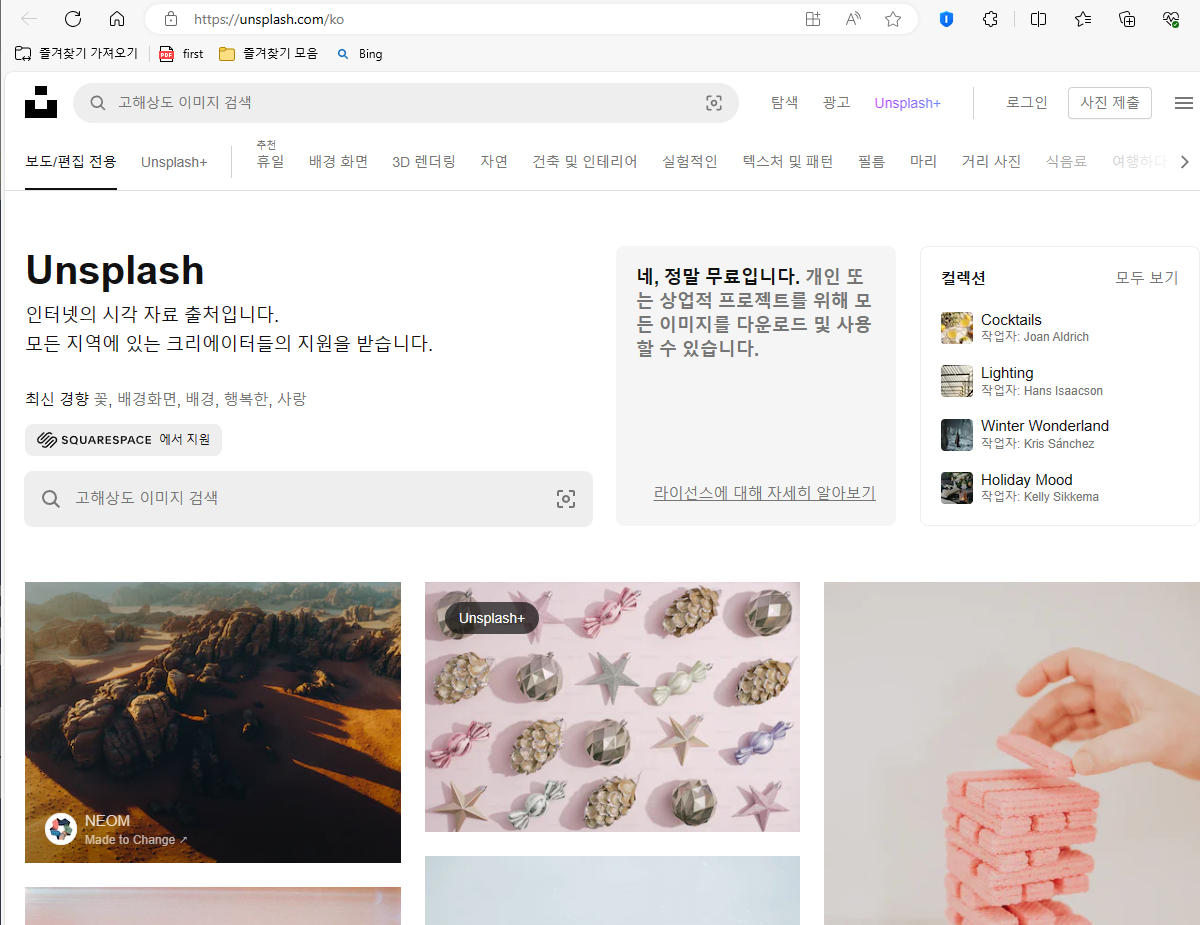Click the purple Unsplash+ header link

click(x=908, y=103)
